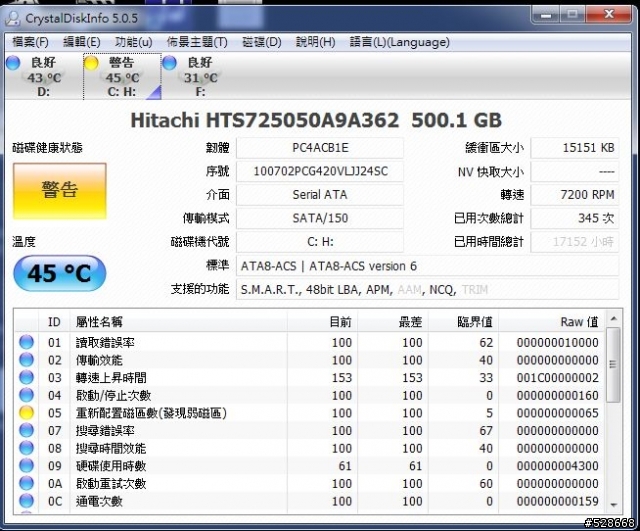This screenshot has width=640, height=531.
Task: Click the status orb of attribute 07 搜尋錯誤率
Action: (27, 430)
